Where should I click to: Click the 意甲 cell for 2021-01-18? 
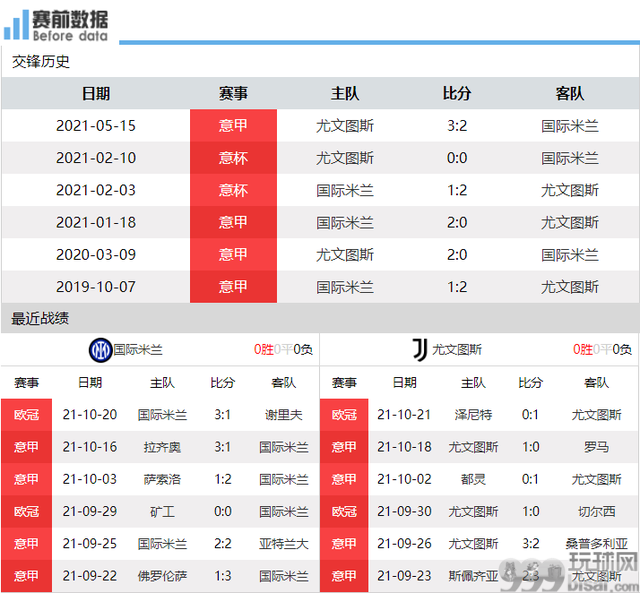(x=233, y=222)
